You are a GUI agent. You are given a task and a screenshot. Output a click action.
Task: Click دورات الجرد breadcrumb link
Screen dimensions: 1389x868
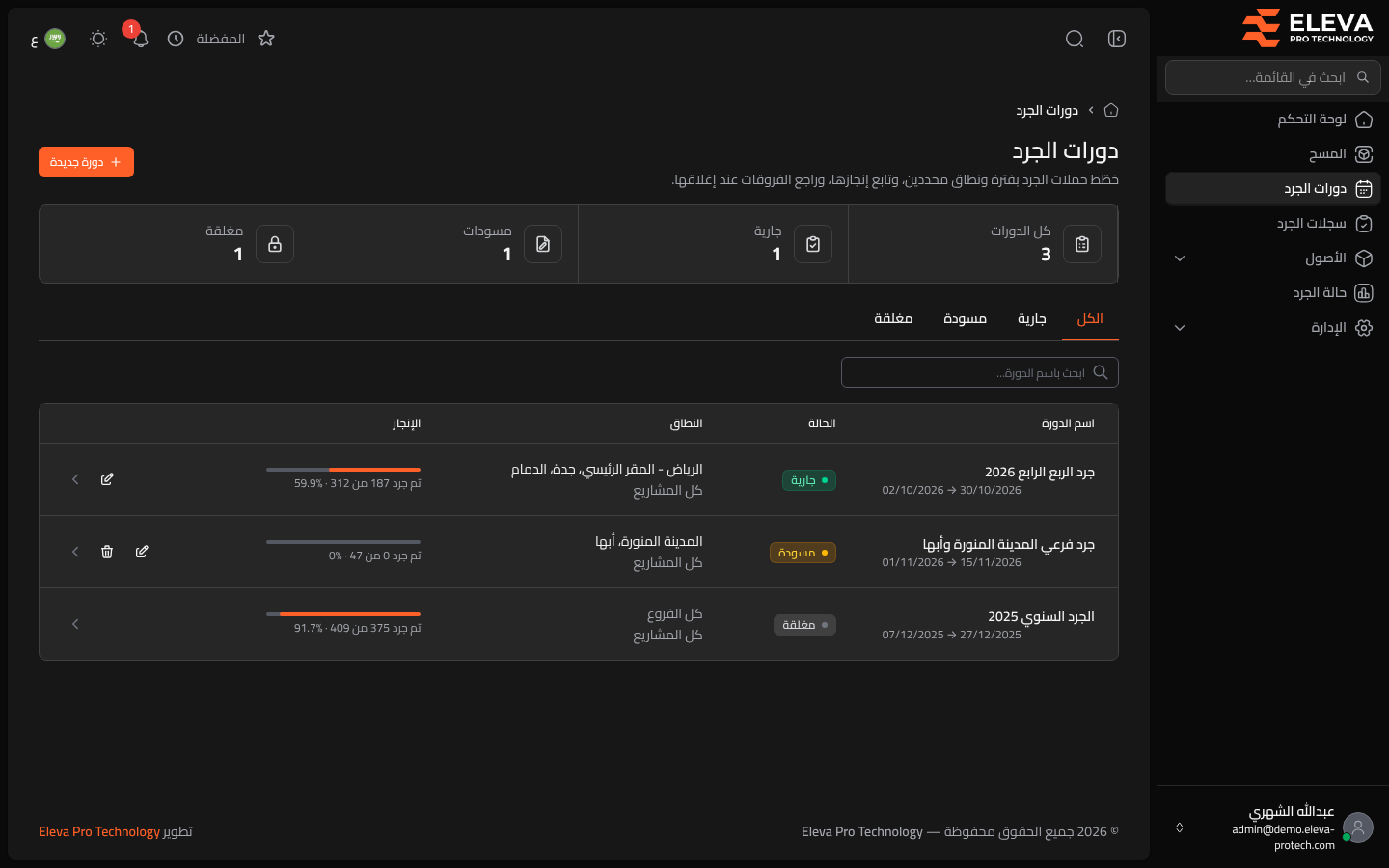1047,111
